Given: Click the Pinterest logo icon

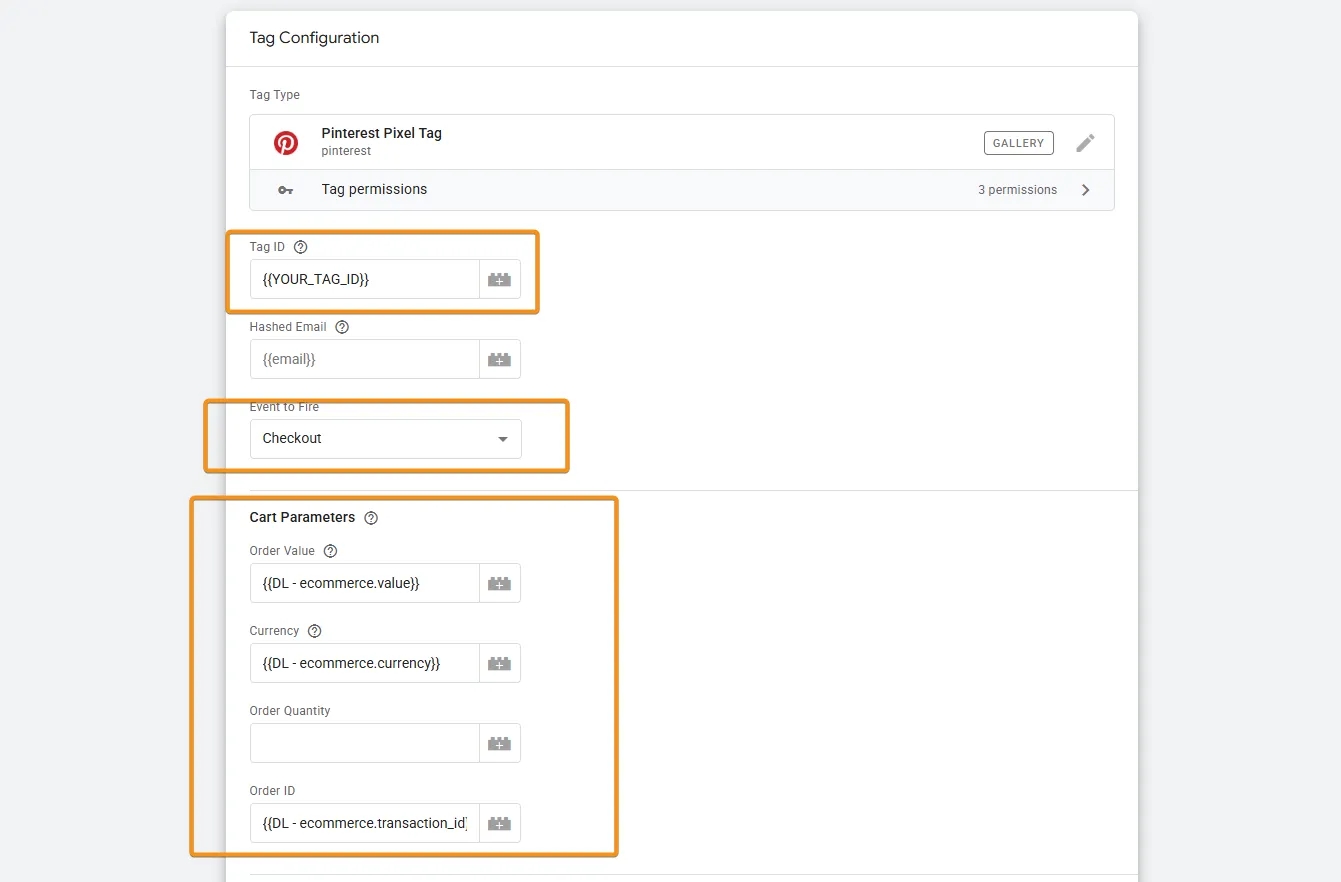Looking at the screenshot, I should pyautogui.click(x=286, y=142).
